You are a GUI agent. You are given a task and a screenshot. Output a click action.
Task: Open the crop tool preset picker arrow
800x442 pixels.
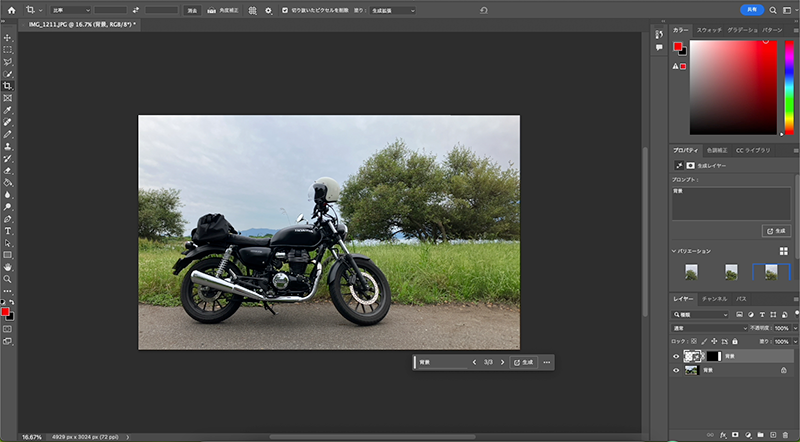coord(41,10)
